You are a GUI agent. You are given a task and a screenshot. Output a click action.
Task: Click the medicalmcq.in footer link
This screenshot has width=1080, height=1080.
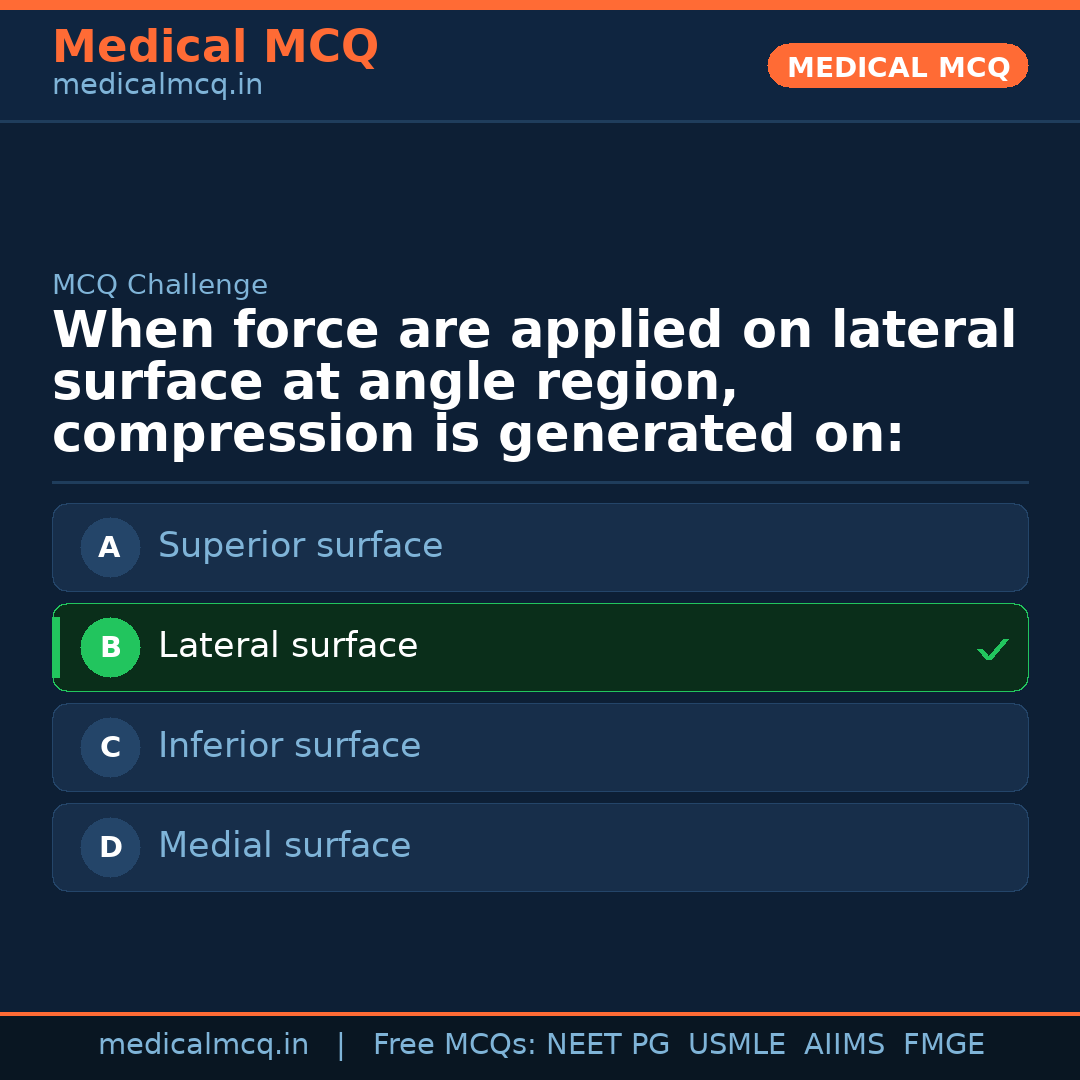(x=204, y=1043)
